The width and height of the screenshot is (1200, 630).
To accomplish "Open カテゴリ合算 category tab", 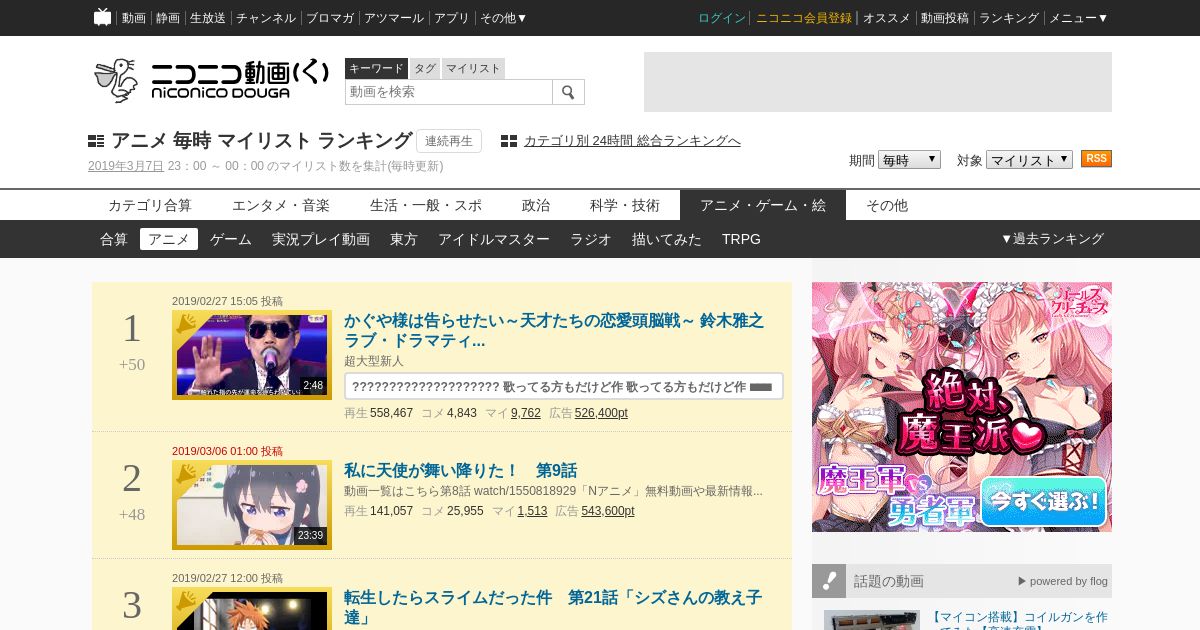I will (150, 205).
